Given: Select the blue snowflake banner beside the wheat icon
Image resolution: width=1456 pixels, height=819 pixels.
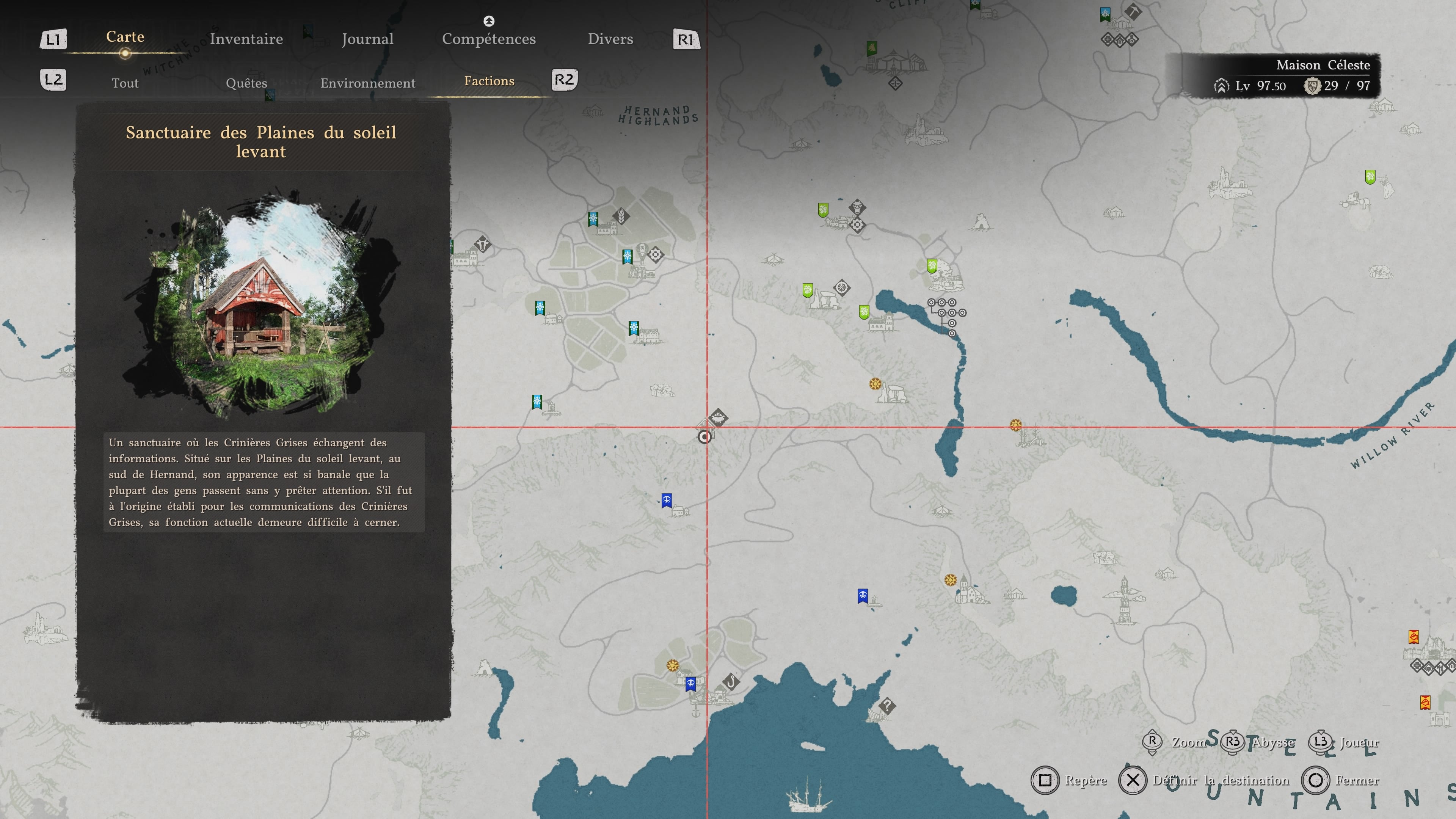Looking at the screenshot, I should tap(593, 219).
